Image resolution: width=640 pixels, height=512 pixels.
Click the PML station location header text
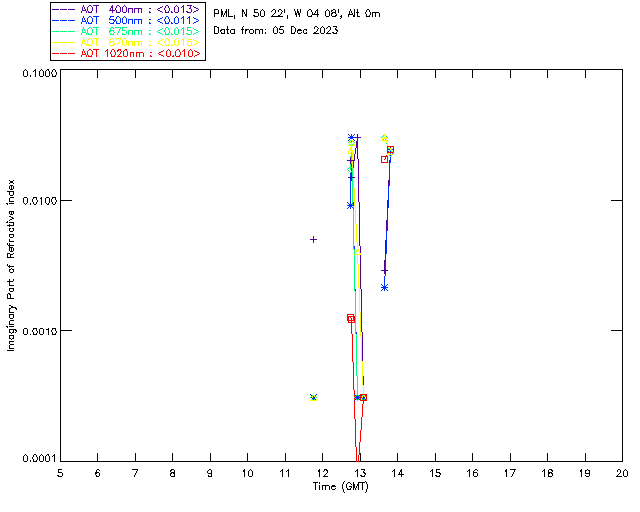coord(297,14)
